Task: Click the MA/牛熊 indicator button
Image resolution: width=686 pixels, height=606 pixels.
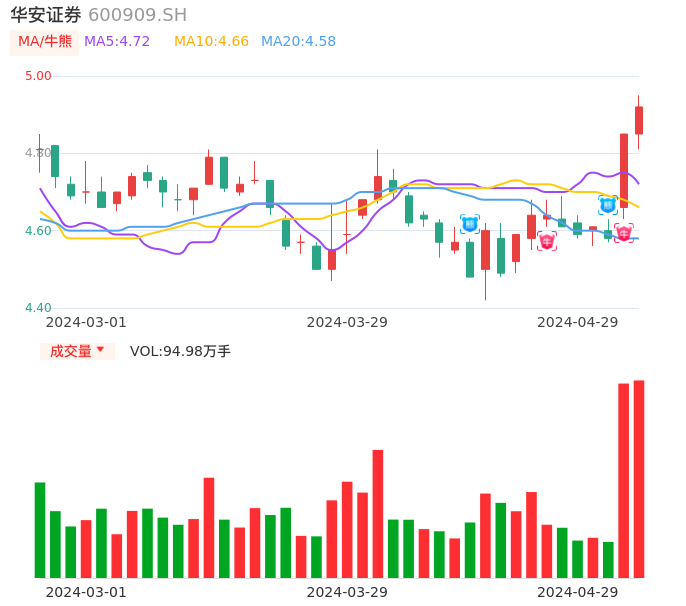Action: pyautogui.click(x=45, y=42)
